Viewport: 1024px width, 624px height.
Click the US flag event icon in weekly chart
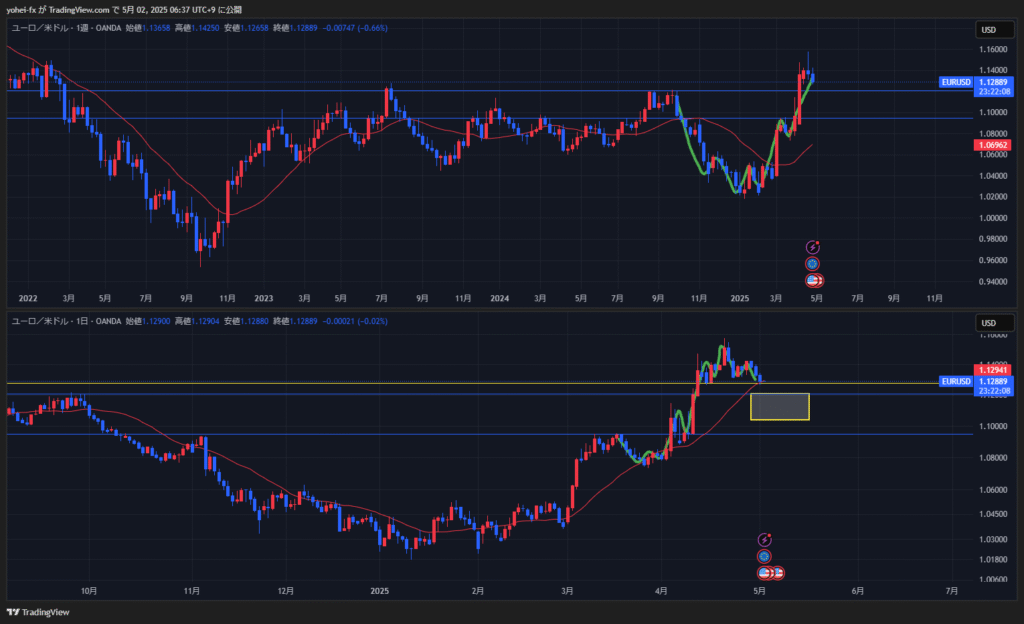coord(814,281)
